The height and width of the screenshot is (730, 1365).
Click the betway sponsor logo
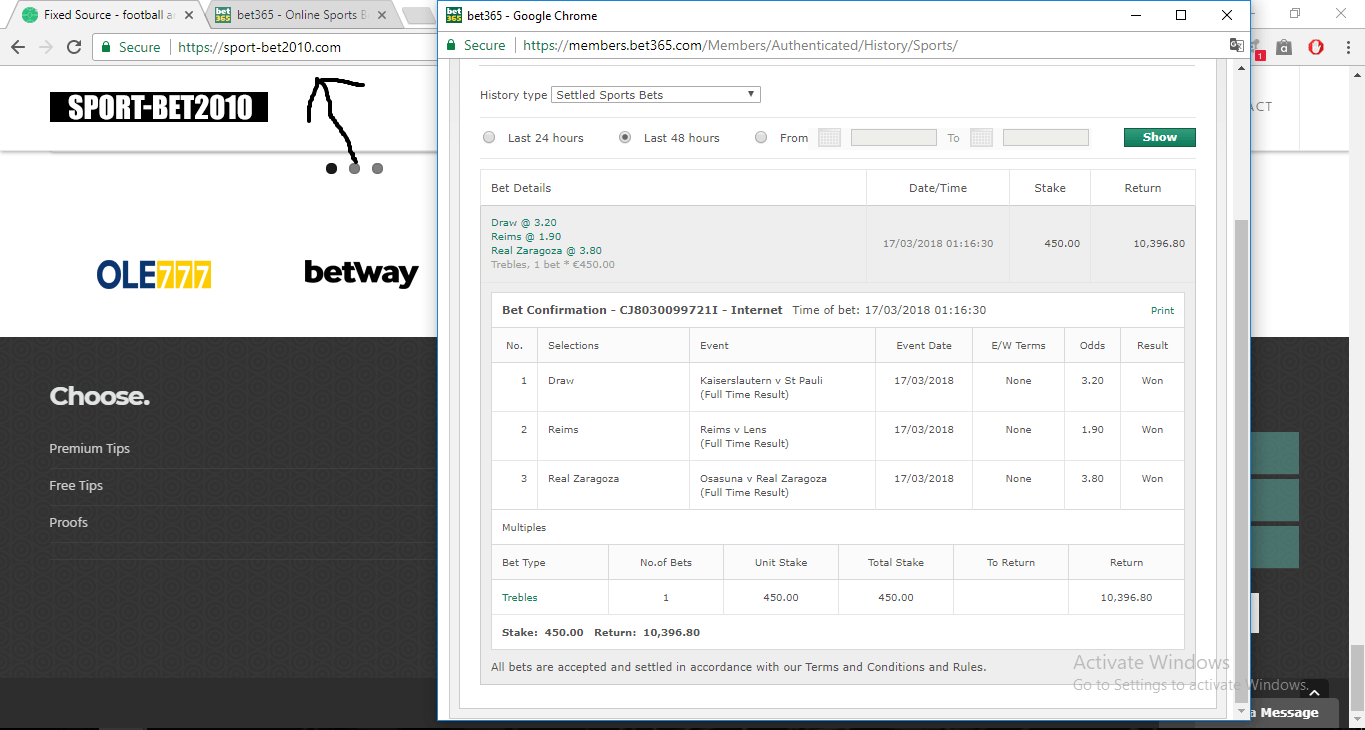pyautogui.click(x=361, y=273)
